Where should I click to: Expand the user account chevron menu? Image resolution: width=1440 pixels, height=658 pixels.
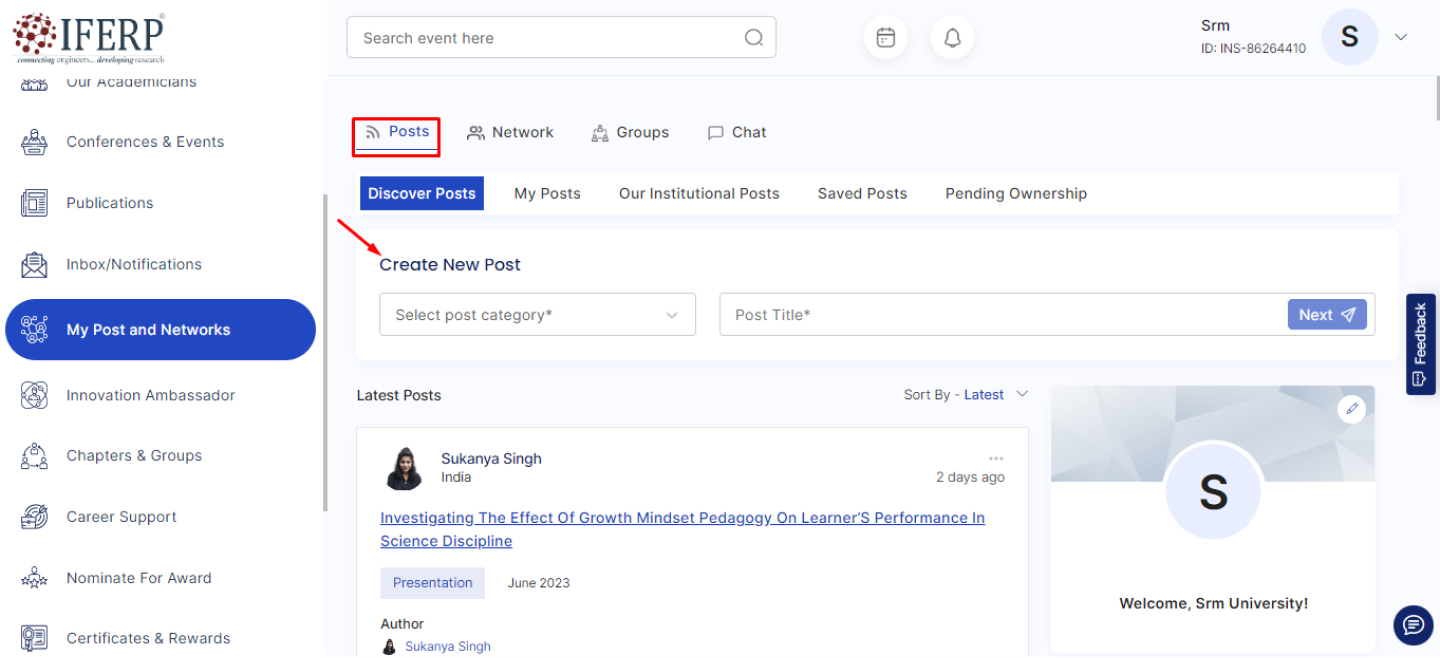[1400, 38]
